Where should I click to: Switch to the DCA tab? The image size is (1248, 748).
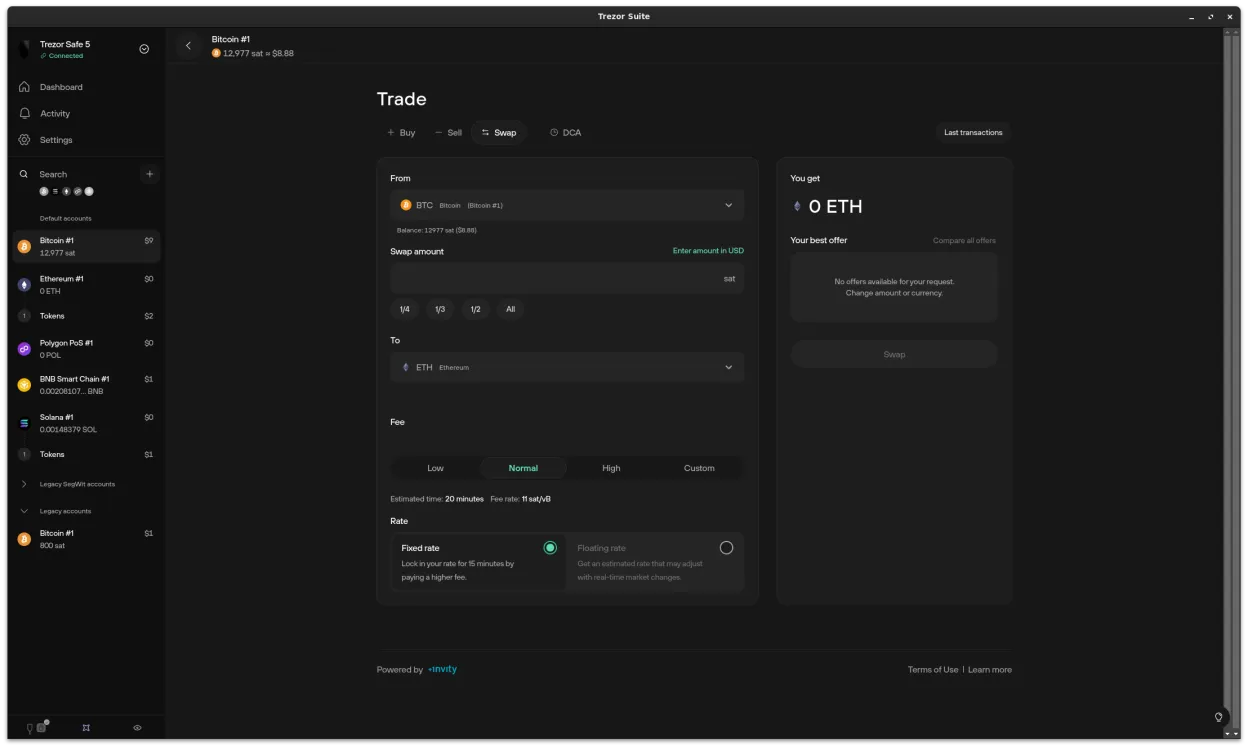[x=565, y=132]
